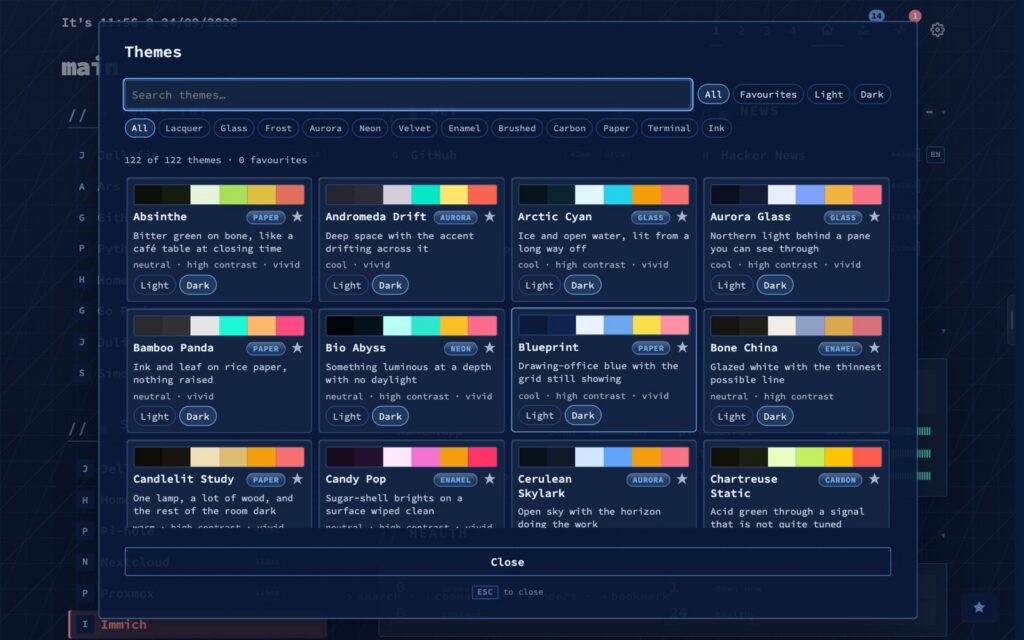Click the Candy Pop favourite star
The width and height of the screenshot is (1024, 640).
[490, 479]
